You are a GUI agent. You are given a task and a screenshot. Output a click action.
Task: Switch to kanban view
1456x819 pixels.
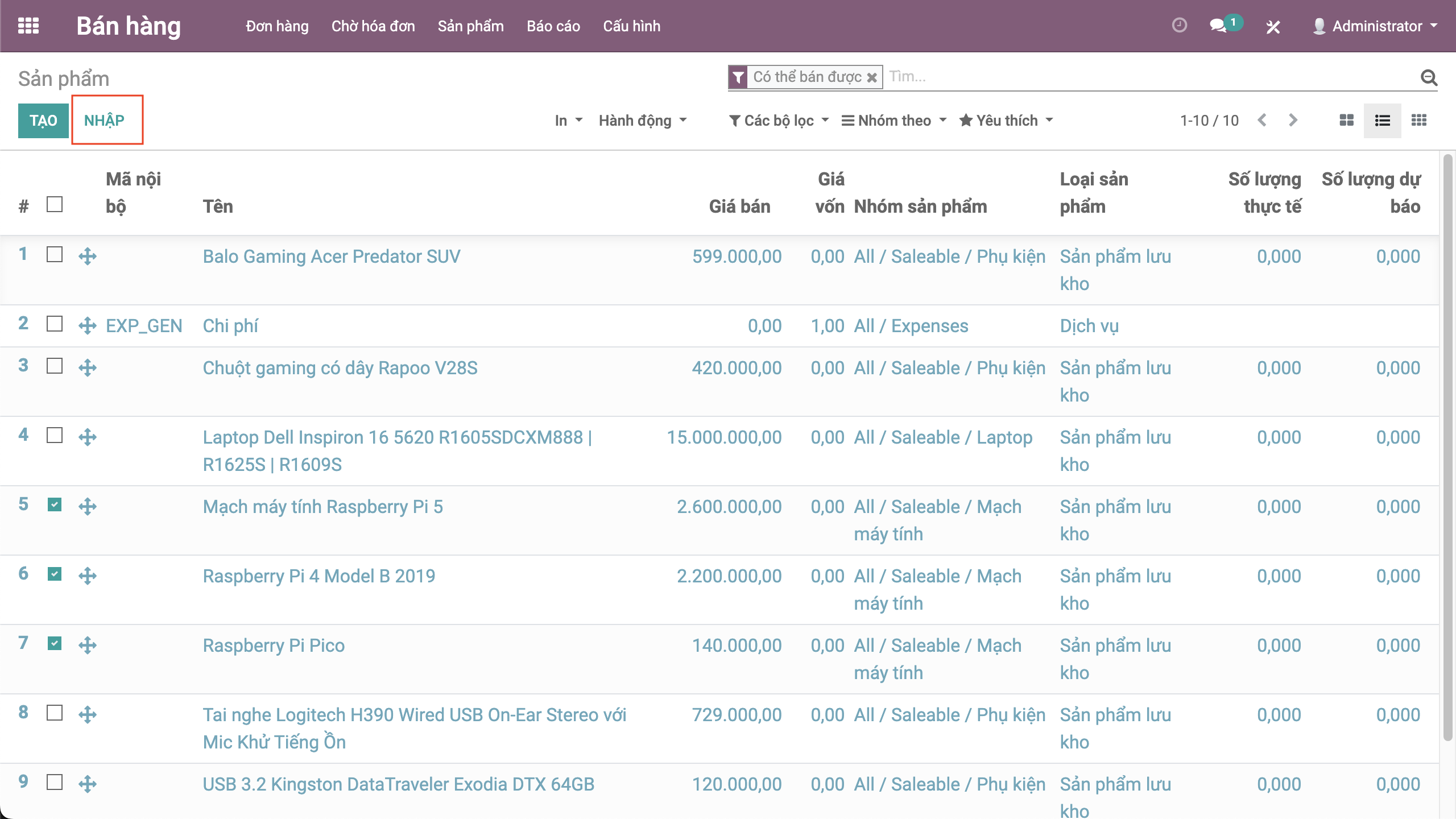pos(1346,120)
